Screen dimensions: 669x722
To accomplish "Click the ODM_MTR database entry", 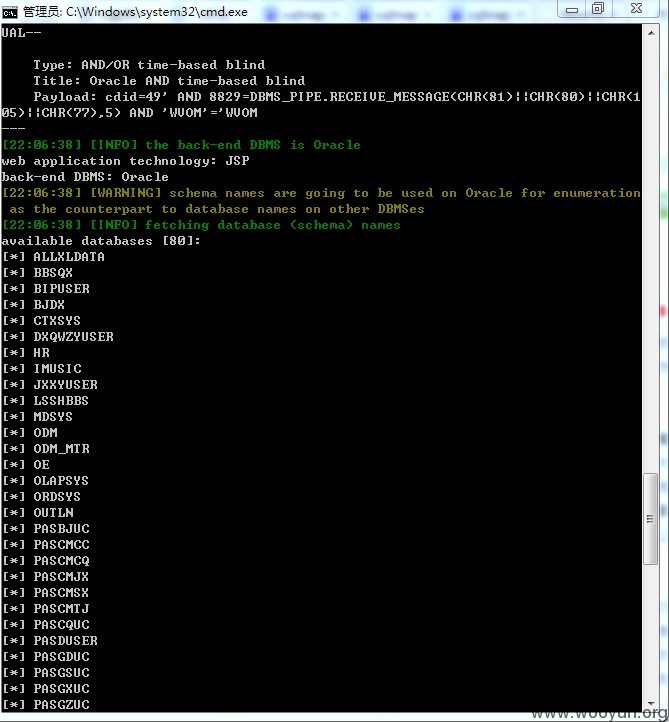I will click(x=46, y=448).
